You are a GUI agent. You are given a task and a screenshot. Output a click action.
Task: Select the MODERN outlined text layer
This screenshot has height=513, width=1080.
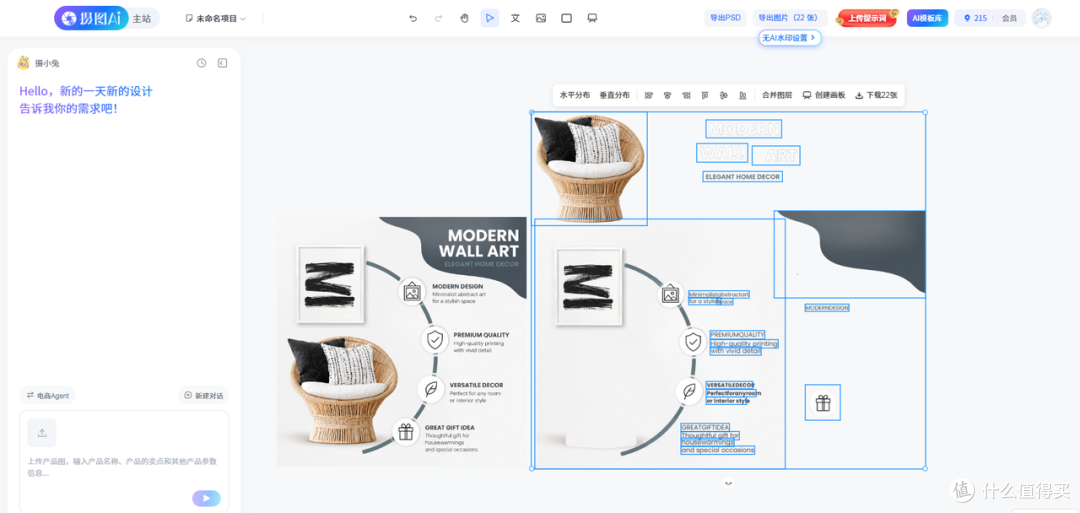[744, 129]
